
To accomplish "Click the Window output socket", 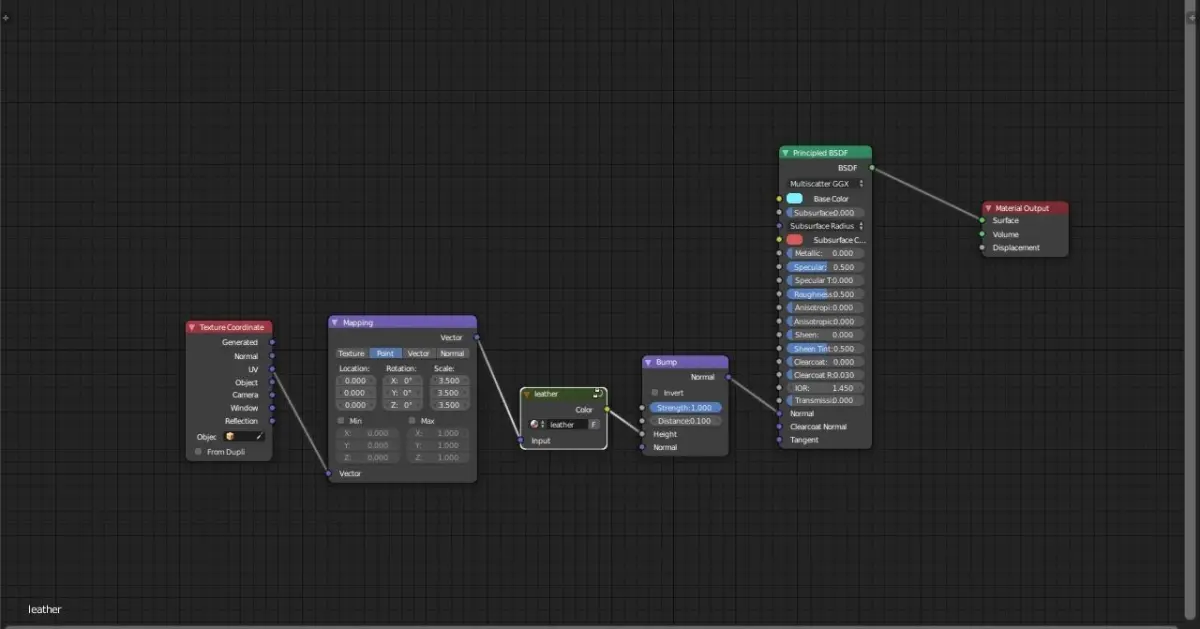I will click(272, 408).
